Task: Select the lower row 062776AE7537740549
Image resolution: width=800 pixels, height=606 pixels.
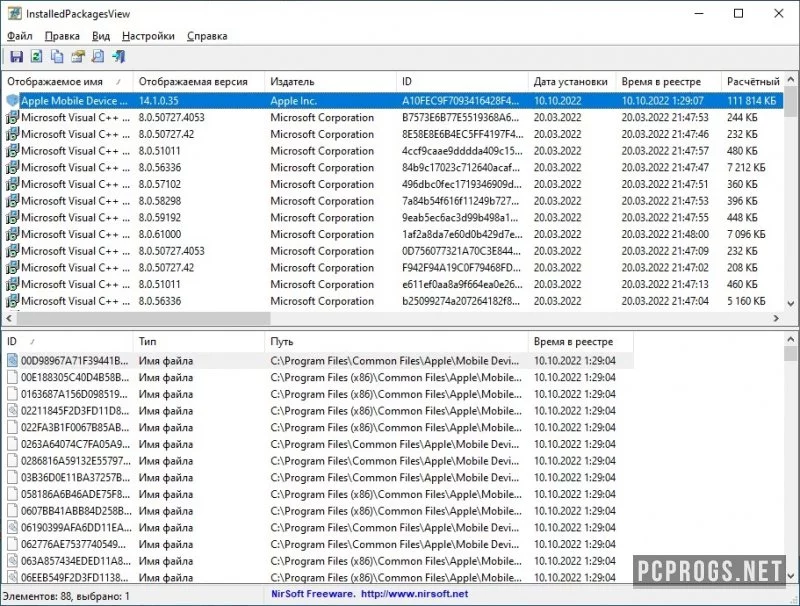Action: [x=317, y=544]
